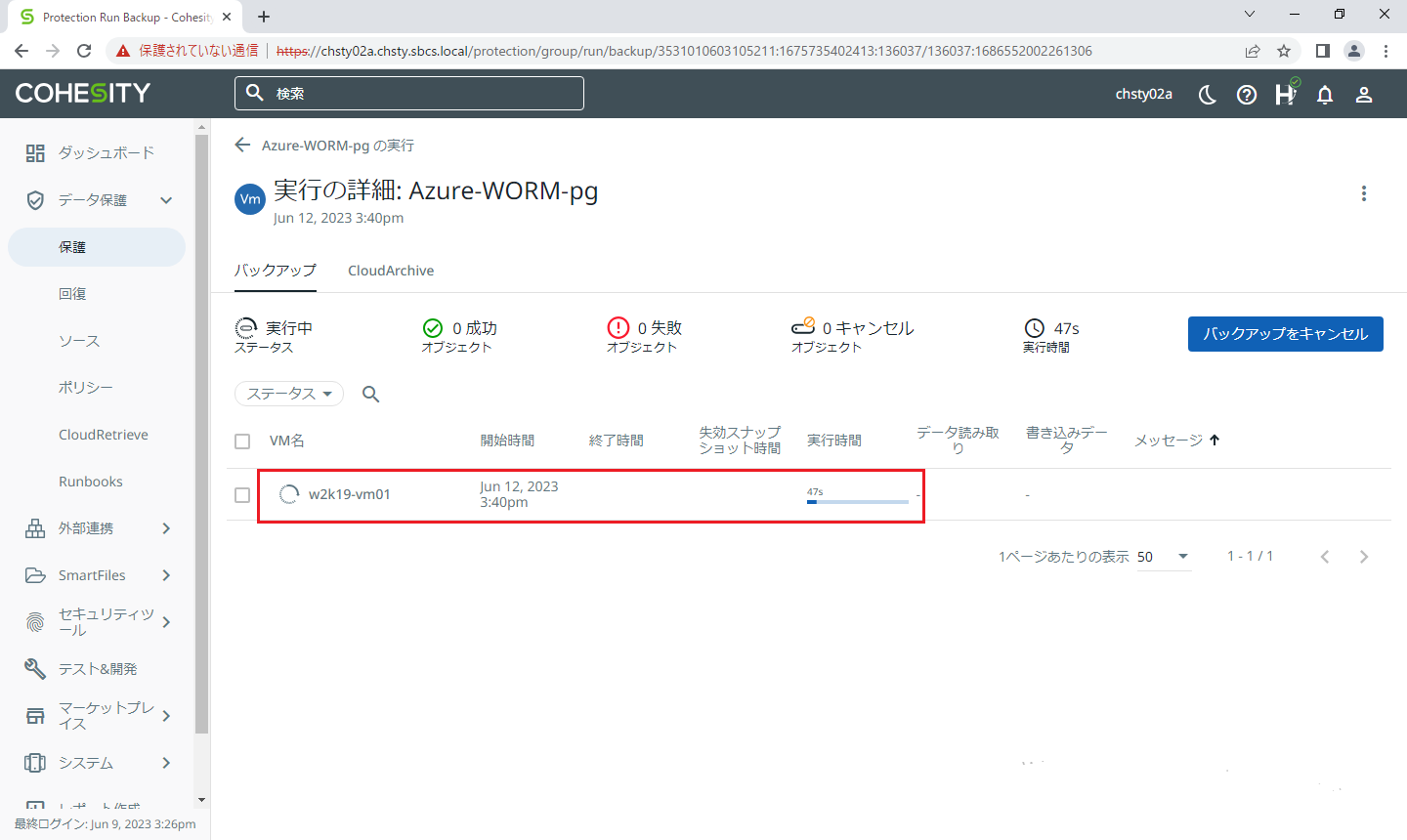Click the security fingerprint icon

click(x=35, y=622)
